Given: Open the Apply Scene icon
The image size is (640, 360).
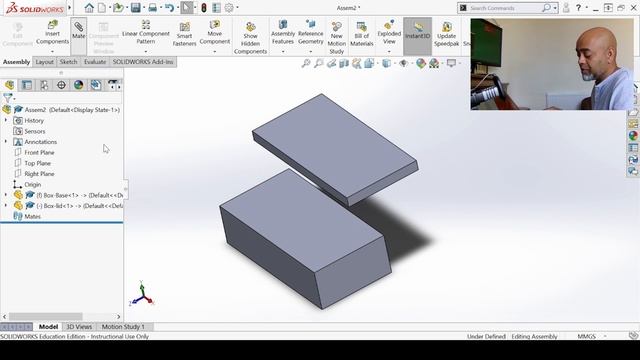Looking at the screenshot, I should pos(434,63).
